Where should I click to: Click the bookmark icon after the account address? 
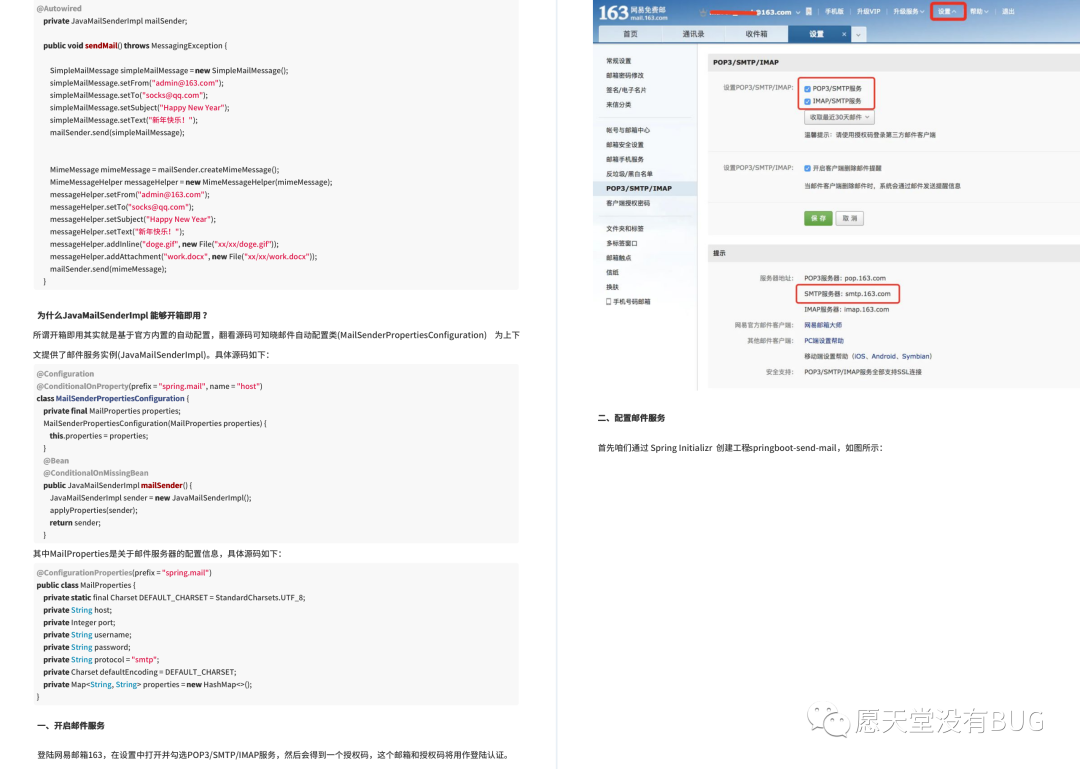[x=809, y=12]
